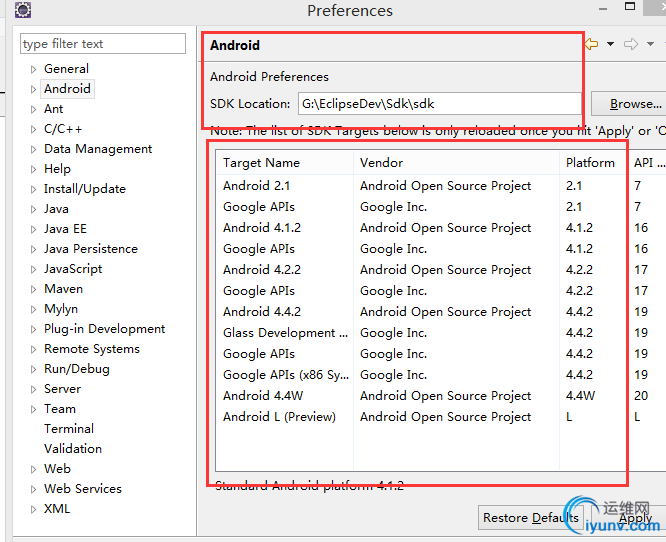The width and height of the screenshot is (666, 542).
Task: Click Restore Defaults button
Action: [x=531, y=517]
